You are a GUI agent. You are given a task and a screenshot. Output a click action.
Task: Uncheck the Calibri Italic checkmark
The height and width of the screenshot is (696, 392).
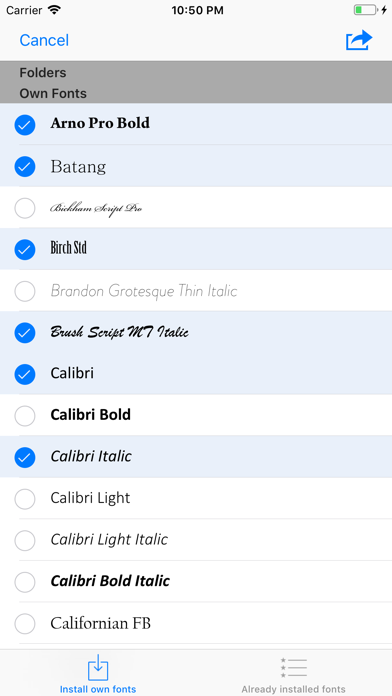(25, 457)
